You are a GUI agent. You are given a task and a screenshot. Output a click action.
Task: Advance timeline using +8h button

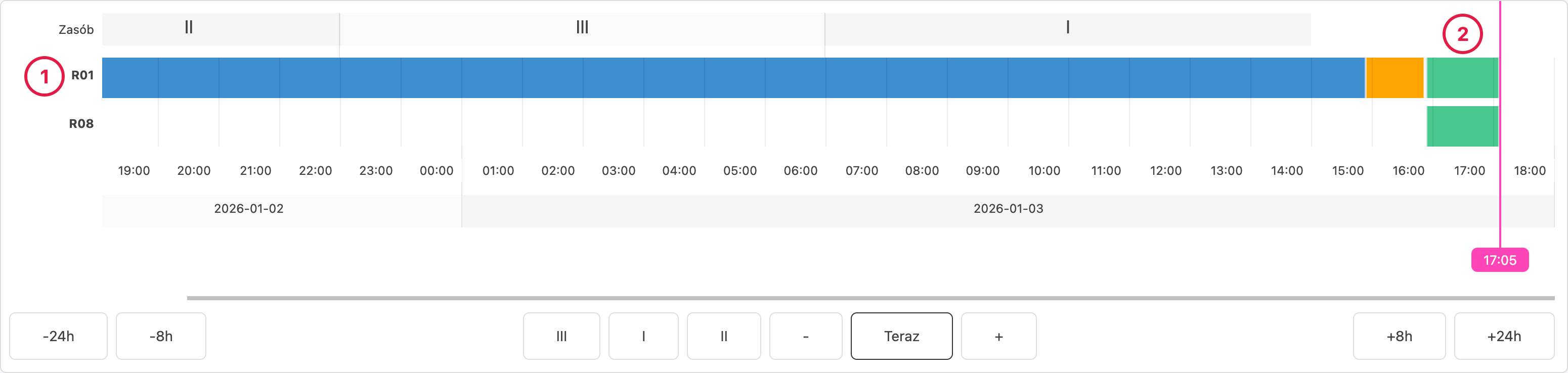(x=1399, y=337)
